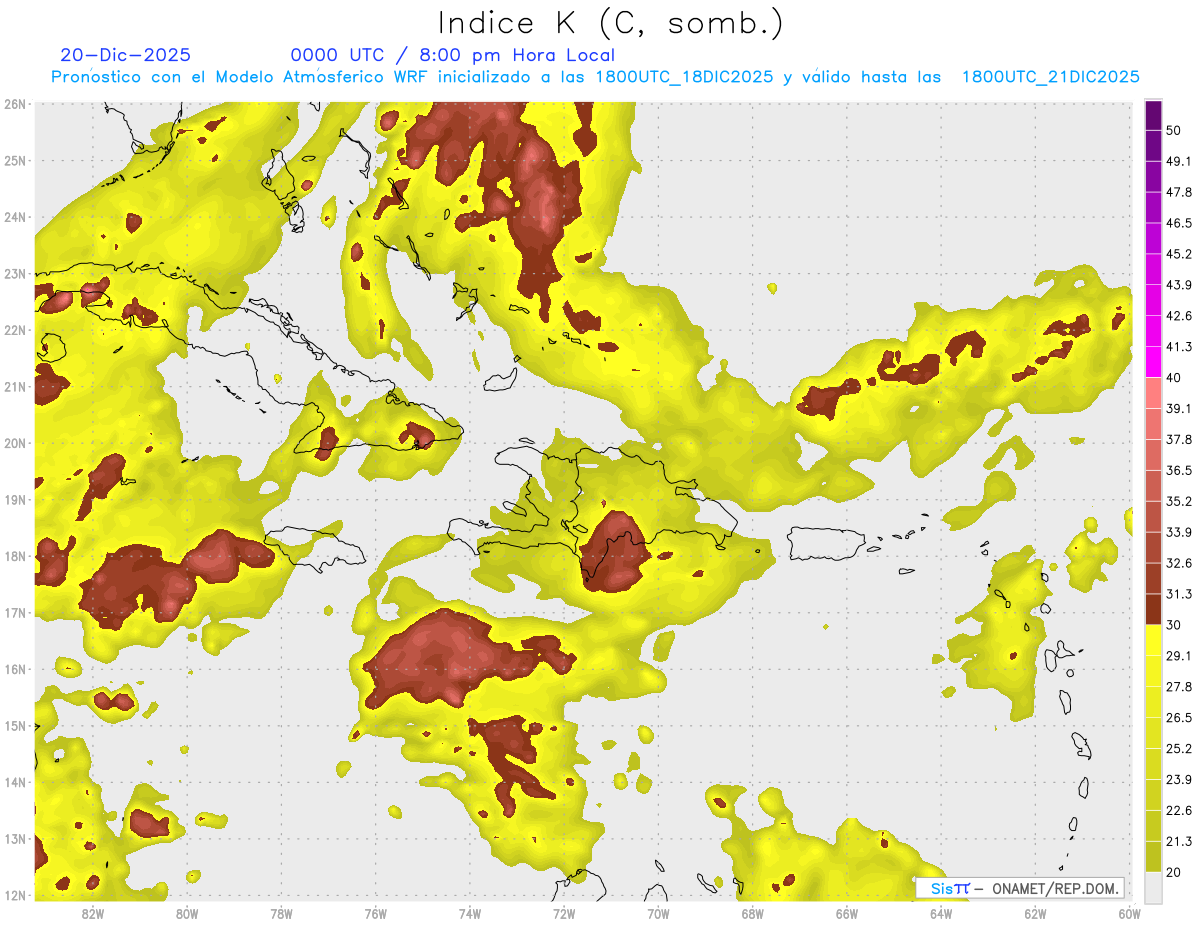Select the 21N latitude label
The image size is (1200, 927).
14,386
